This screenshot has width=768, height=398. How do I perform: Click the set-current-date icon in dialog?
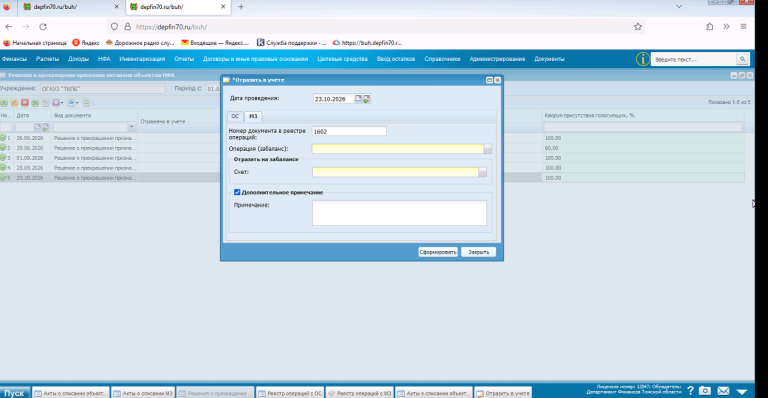pyautogui.click(x=366, y=99)
